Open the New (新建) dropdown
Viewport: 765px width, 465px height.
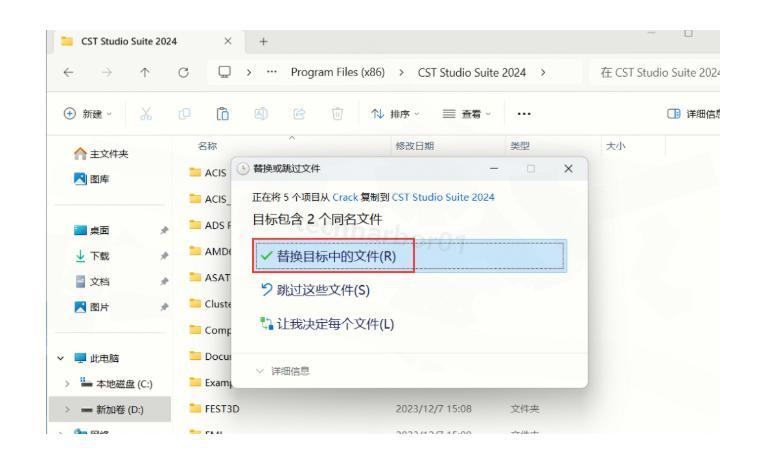88,114
